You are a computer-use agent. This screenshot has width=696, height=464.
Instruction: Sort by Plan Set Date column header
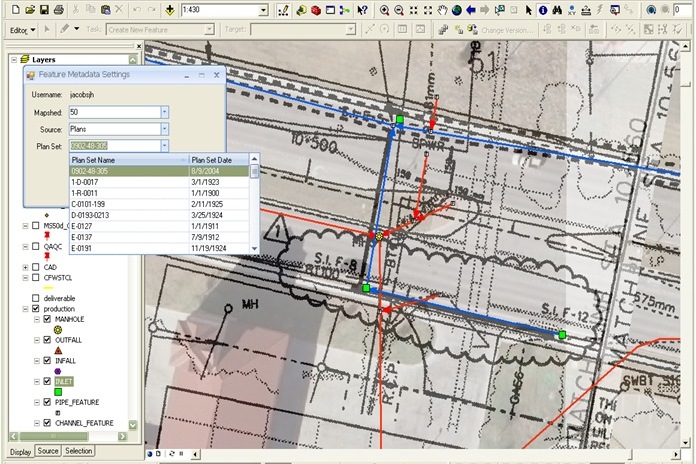pos(219,160)
